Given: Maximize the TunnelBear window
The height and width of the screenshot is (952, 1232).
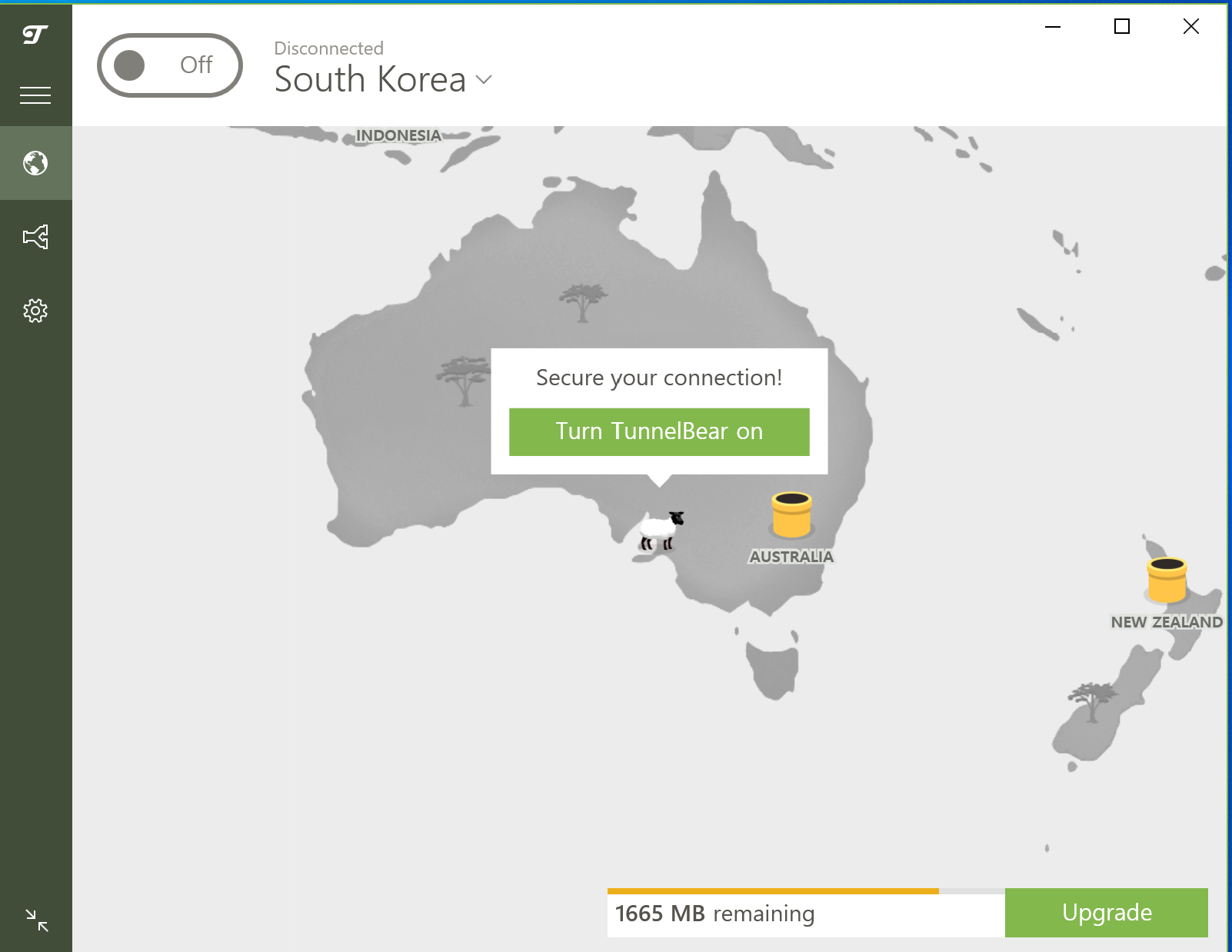Looking at the screenshot, I should click(1122, 27).
